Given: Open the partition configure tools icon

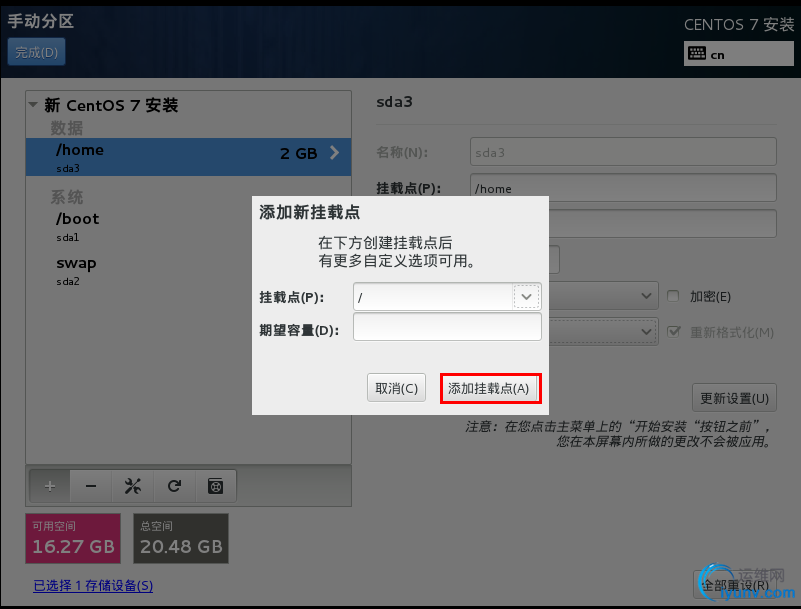Looking at the screenshot, I should point(132,486).
